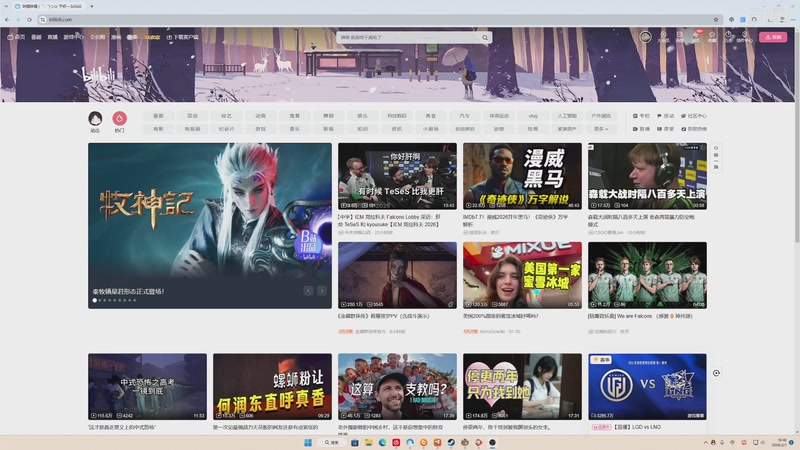
Task: Open the 历史 watch history icon
Action: click(x=729, y=37)
